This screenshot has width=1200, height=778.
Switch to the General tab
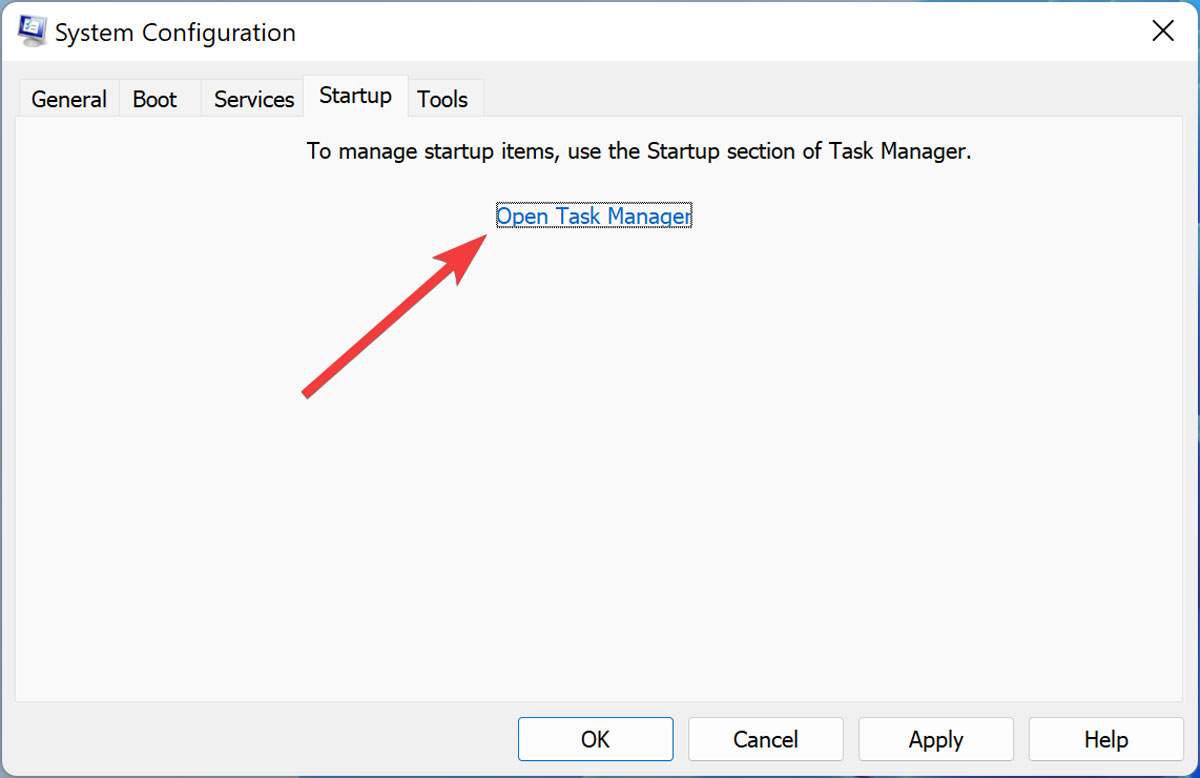[x=68, y=98]
